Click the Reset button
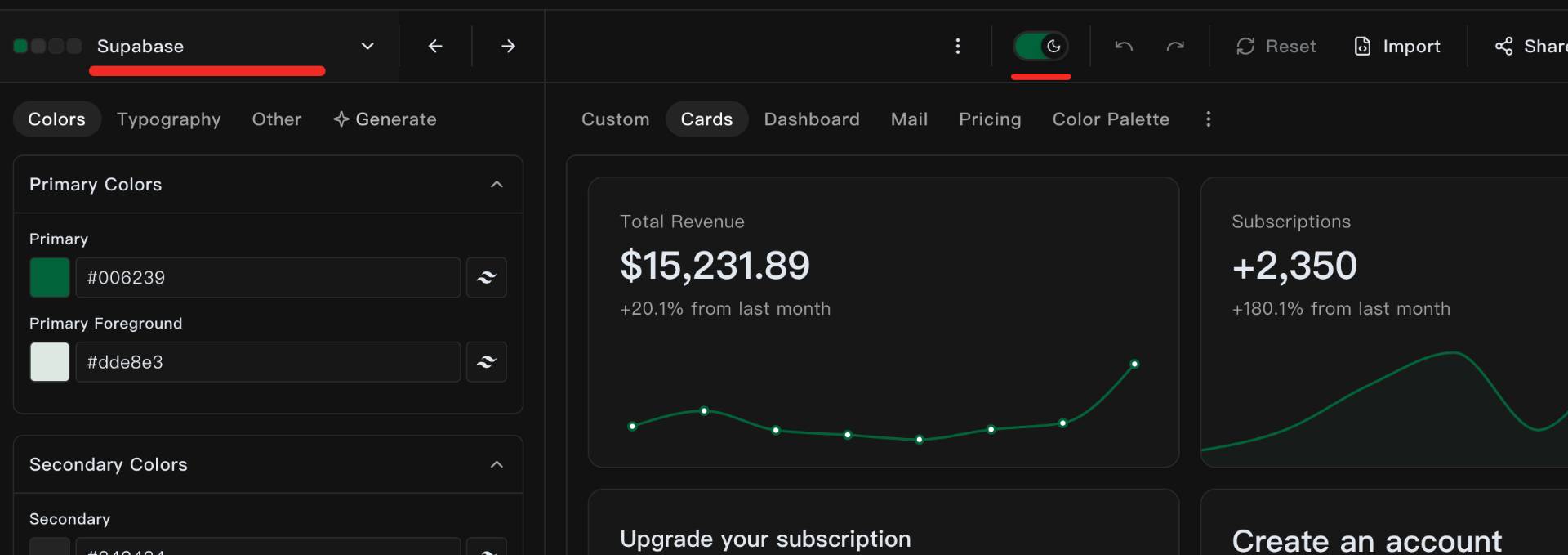The image size is (1568, 555). [1276, 46]
